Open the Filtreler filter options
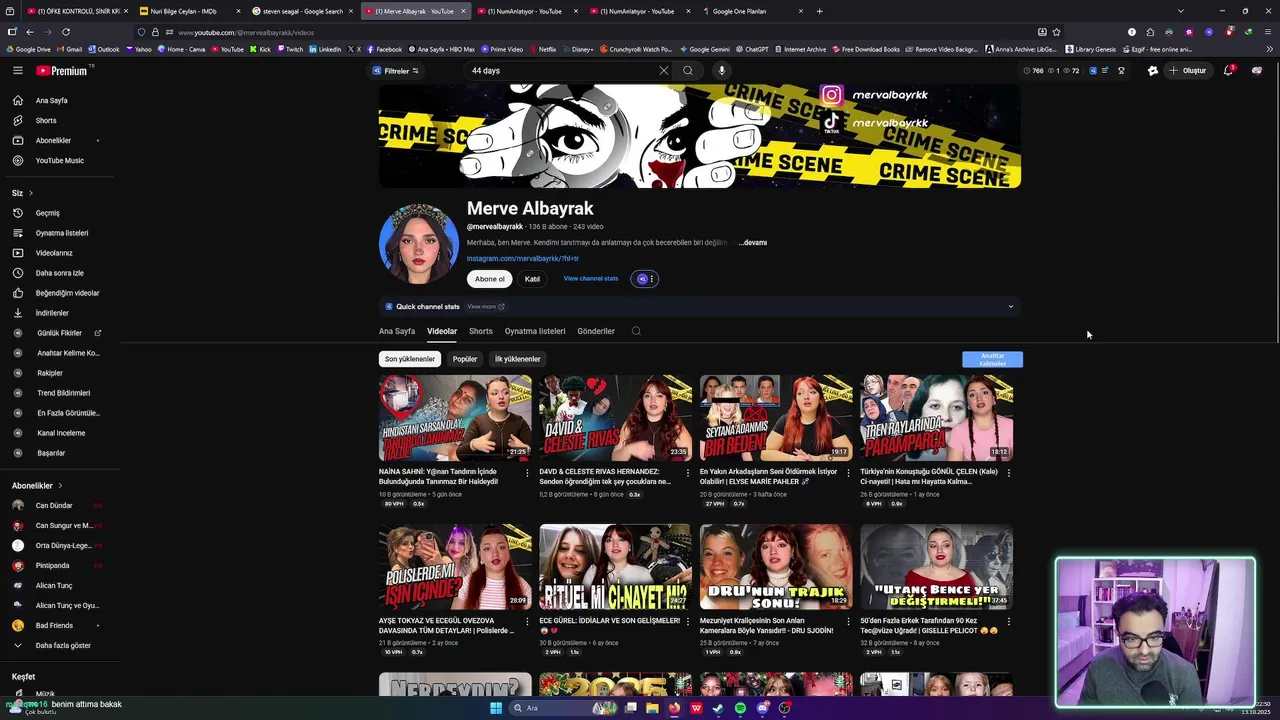This screenshot has width=1280, height=720. 395,71
